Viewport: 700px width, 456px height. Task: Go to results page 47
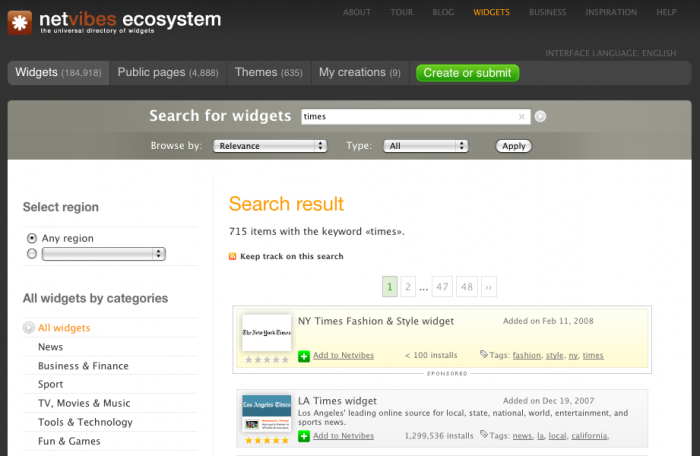click(442, 287)
